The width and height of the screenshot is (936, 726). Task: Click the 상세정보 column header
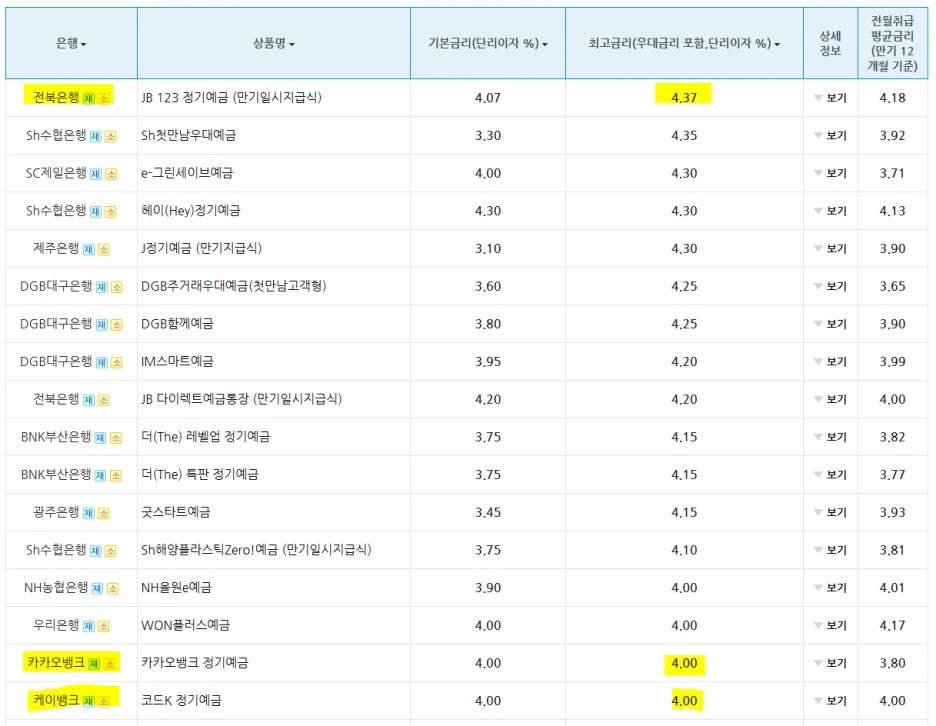[x=830, y=43]
